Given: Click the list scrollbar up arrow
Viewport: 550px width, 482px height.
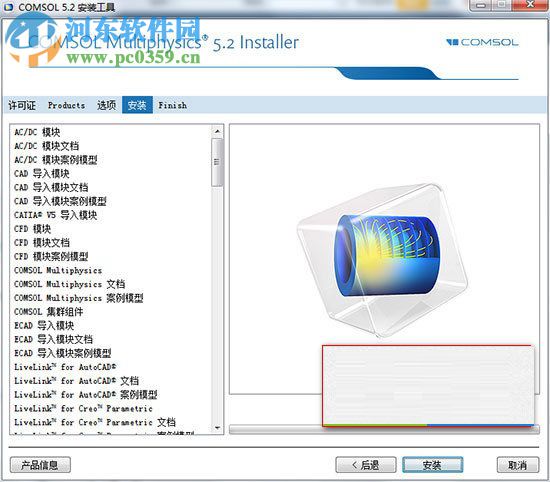Looking at the screenshot, I should coord(217,131).
